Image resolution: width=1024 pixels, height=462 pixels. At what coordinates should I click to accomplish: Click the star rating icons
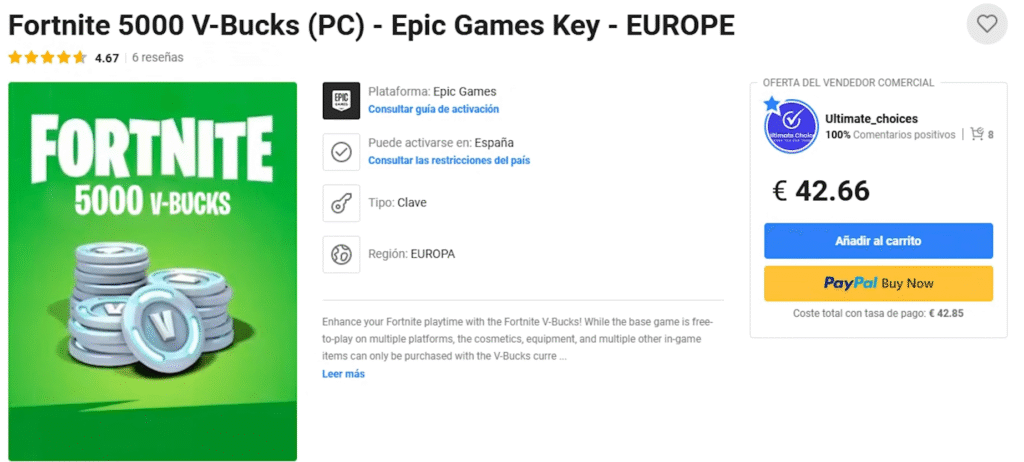pyautogui.click(x=47, y=58)
